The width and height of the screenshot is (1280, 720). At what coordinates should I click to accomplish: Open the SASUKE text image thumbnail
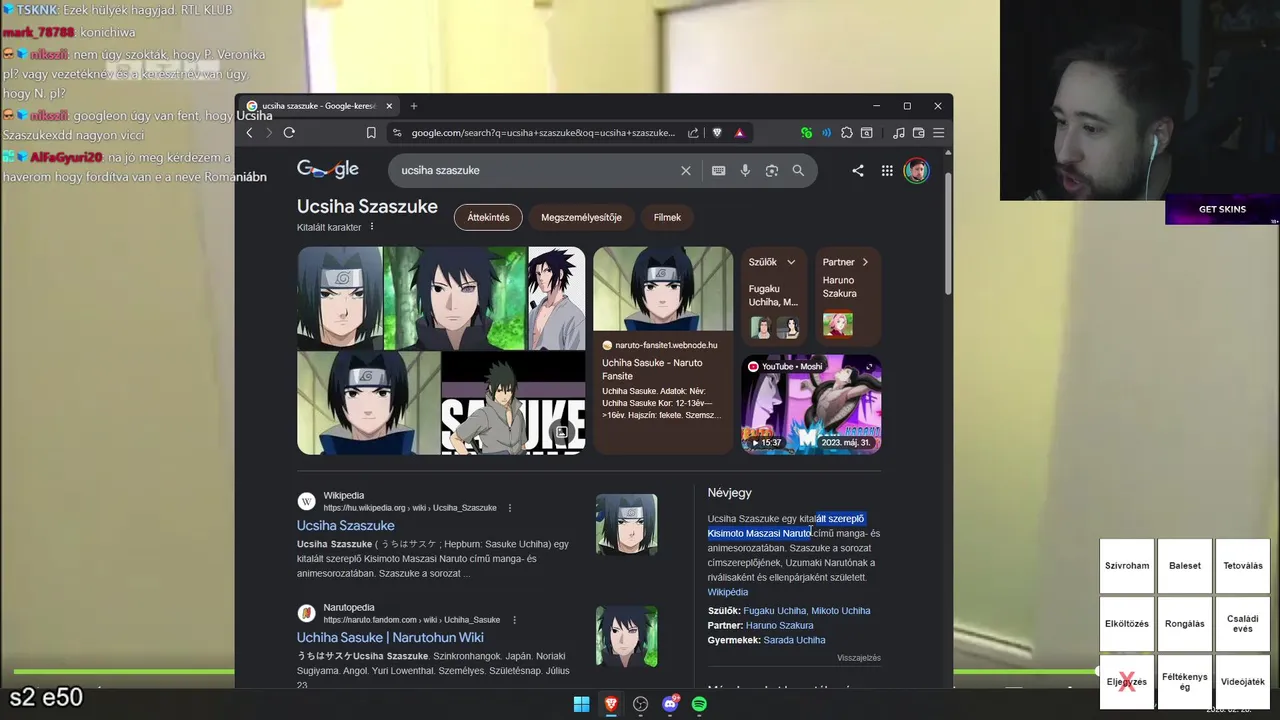pyautogui.click(x=513, y=403)
